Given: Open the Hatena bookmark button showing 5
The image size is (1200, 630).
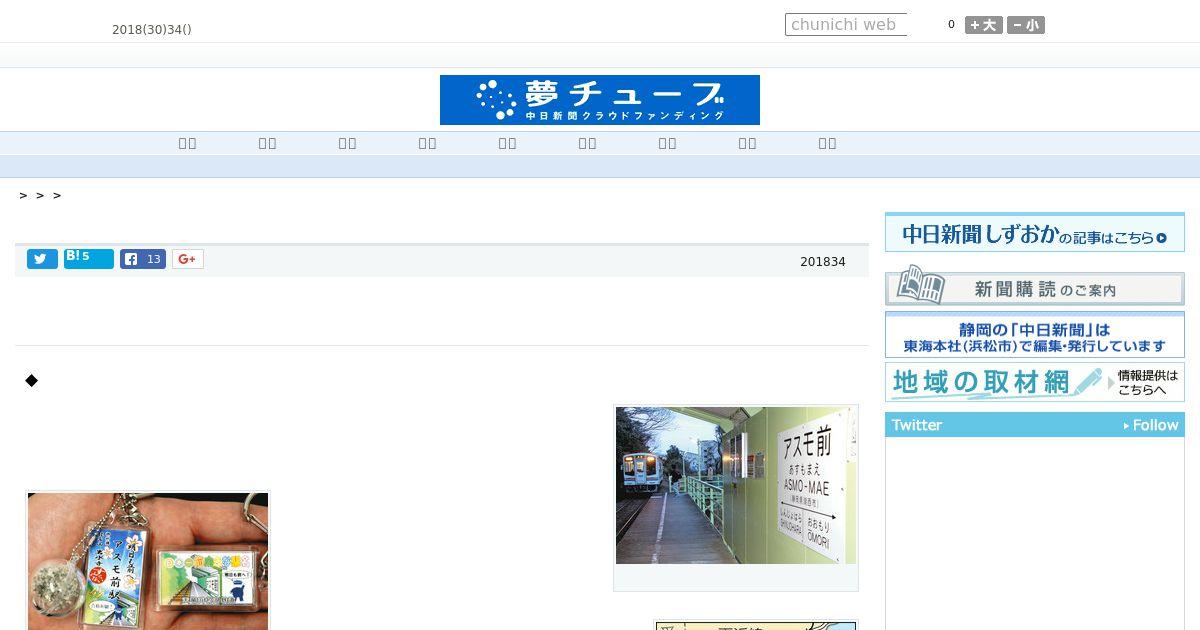Looking at the screenshot, I should (89, 259).
